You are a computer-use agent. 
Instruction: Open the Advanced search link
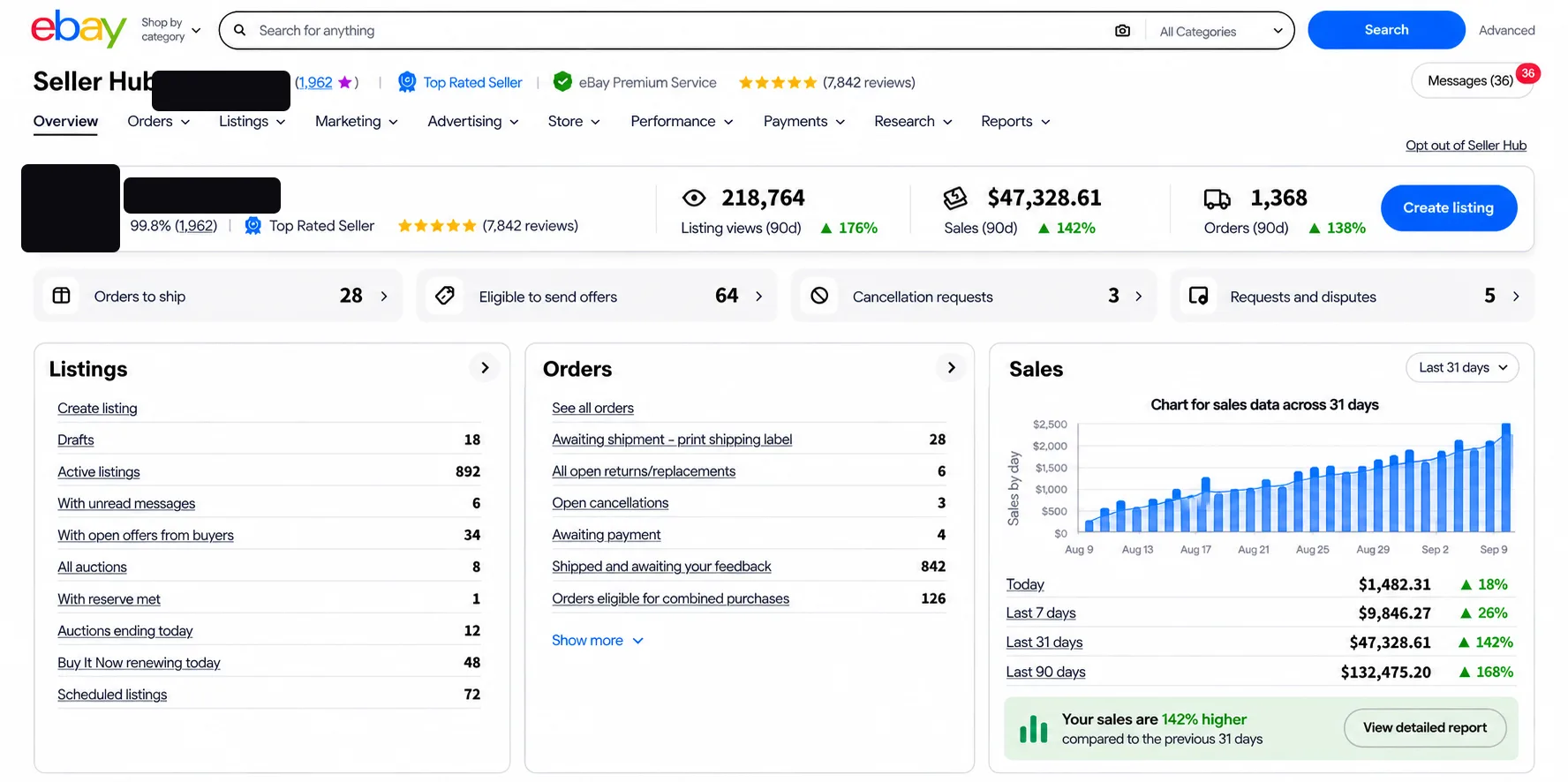(x=1506, y=30)
